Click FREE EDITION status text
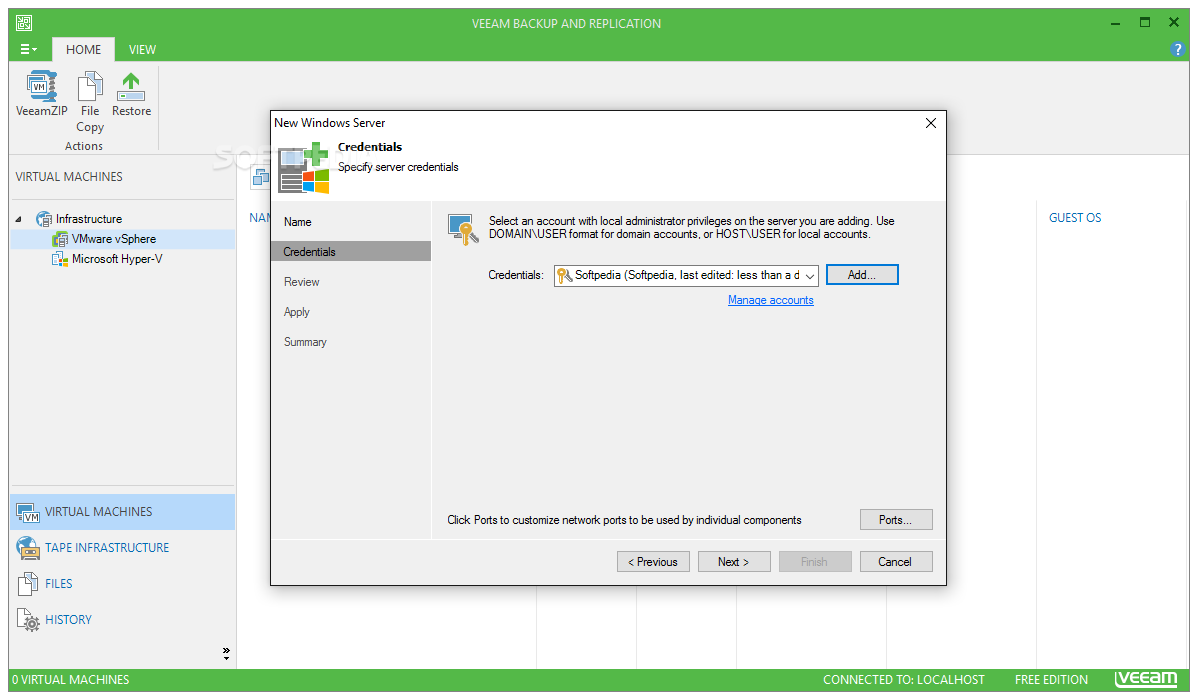1198x700 pixels. (1051, 679)
